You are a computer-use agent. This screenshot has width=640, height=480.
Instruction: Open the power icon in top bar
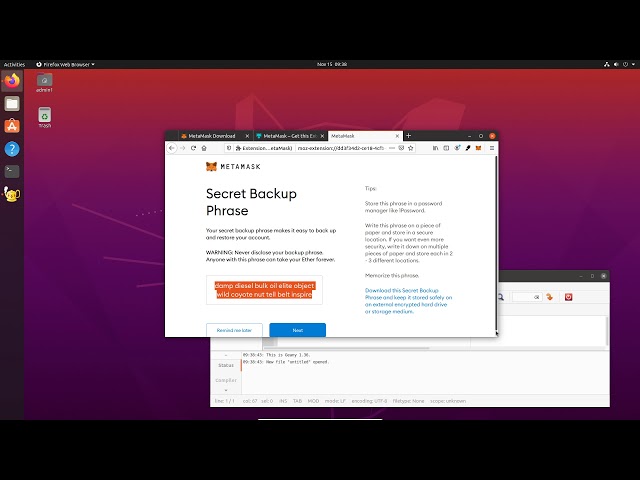coord(625,64)
